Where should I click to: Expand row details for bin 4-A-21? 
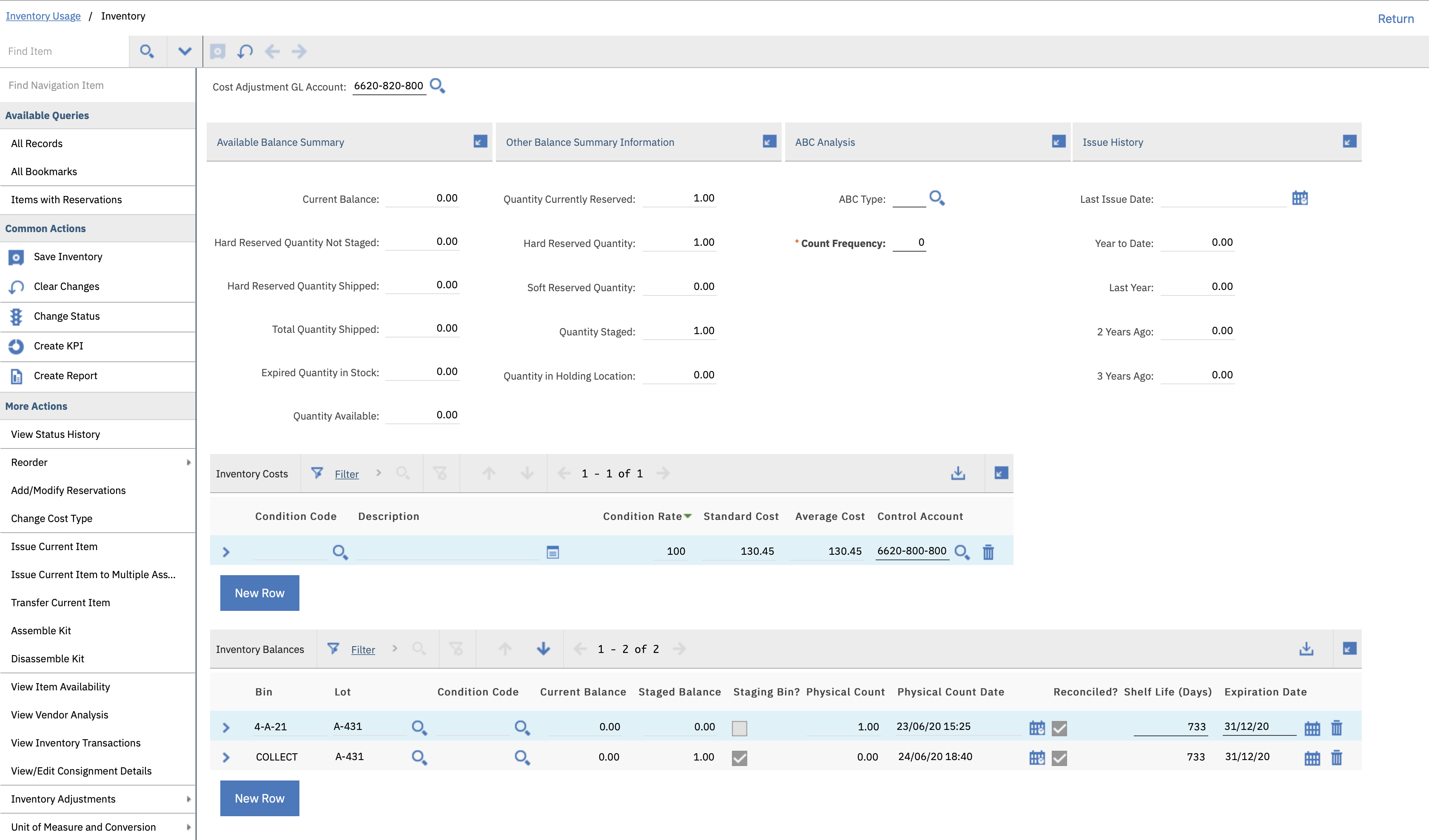pos(226,727)
